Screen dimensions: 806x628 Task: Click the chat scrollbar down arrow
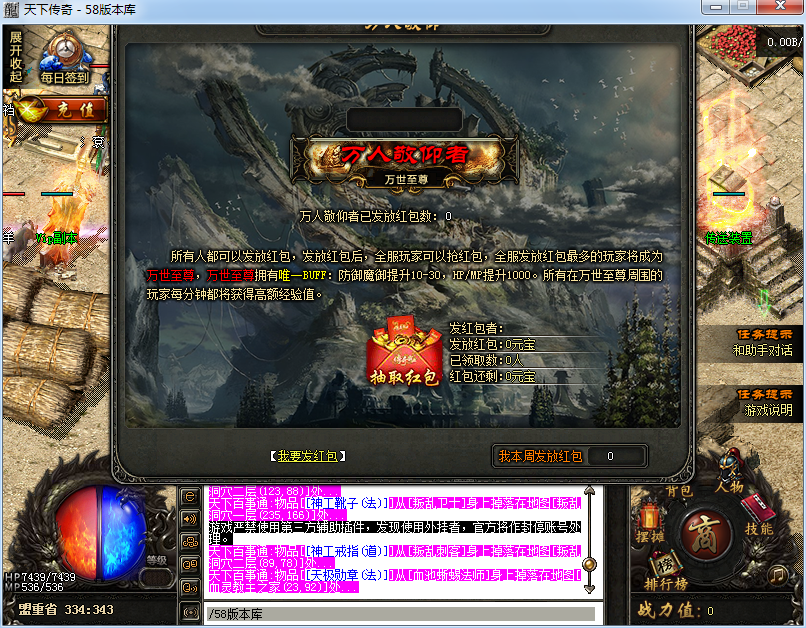coord(590,588)
